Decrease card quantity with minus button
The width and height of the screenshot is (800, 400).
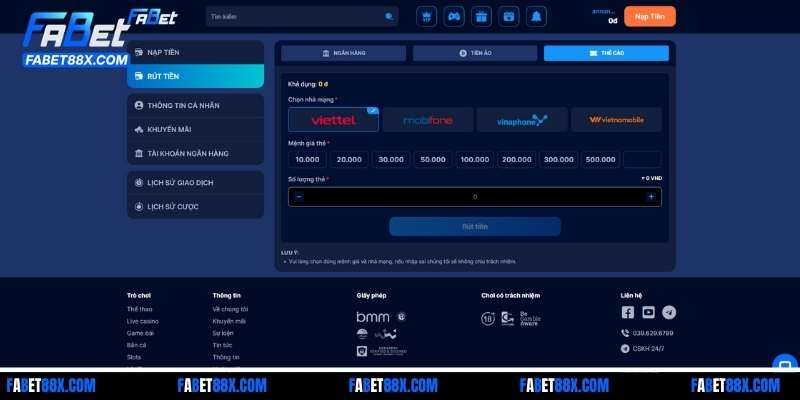tap(299, 197)
